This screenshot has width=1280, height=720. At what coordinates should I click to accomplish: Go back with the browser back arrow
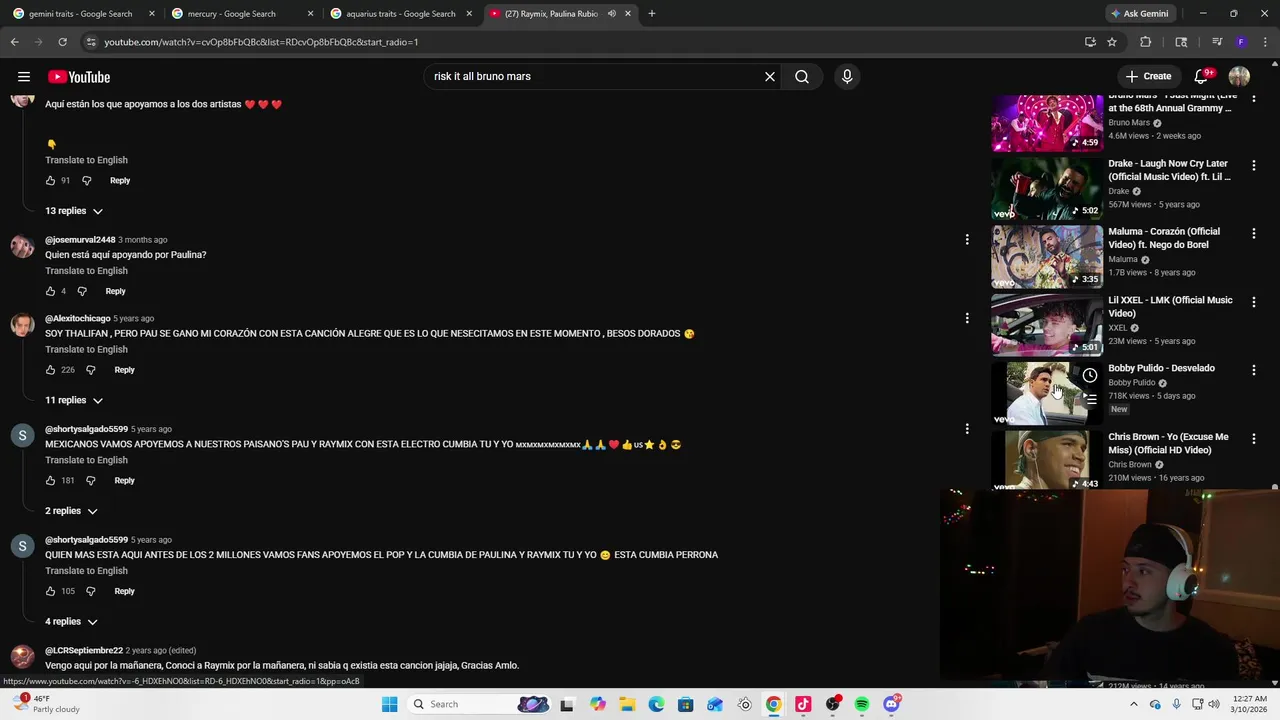click(14, 42)
